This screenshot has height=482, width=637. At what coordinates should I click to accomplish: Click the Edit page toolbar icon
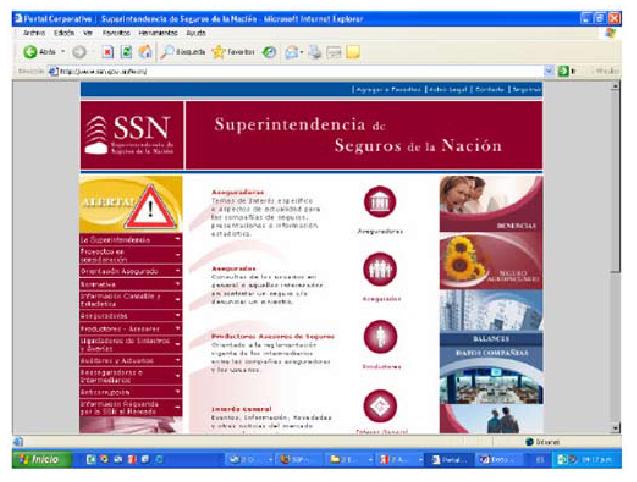(334, 52)
